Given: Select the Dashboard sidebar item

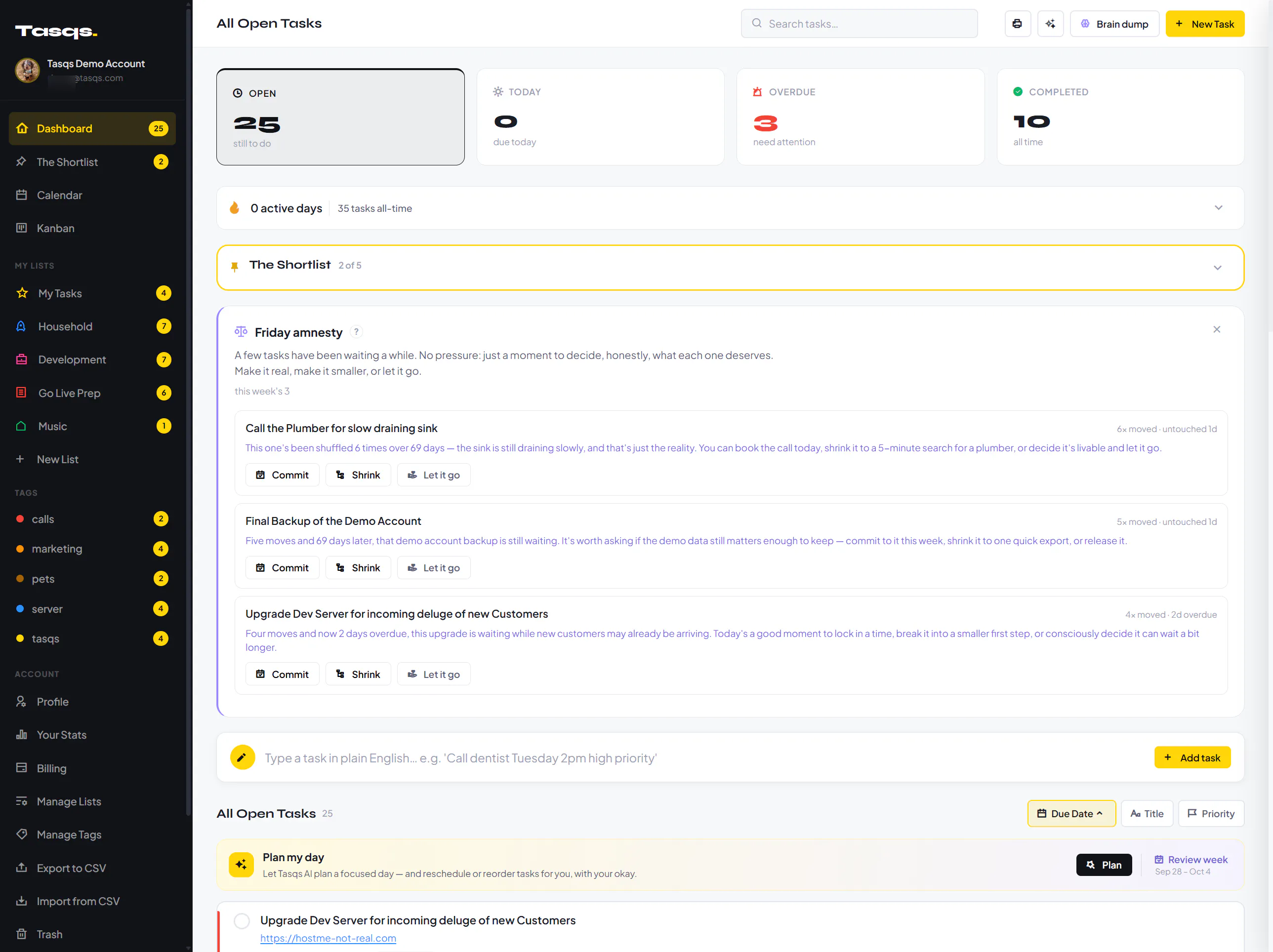Looking at the screenshot, I should point(92,128).
